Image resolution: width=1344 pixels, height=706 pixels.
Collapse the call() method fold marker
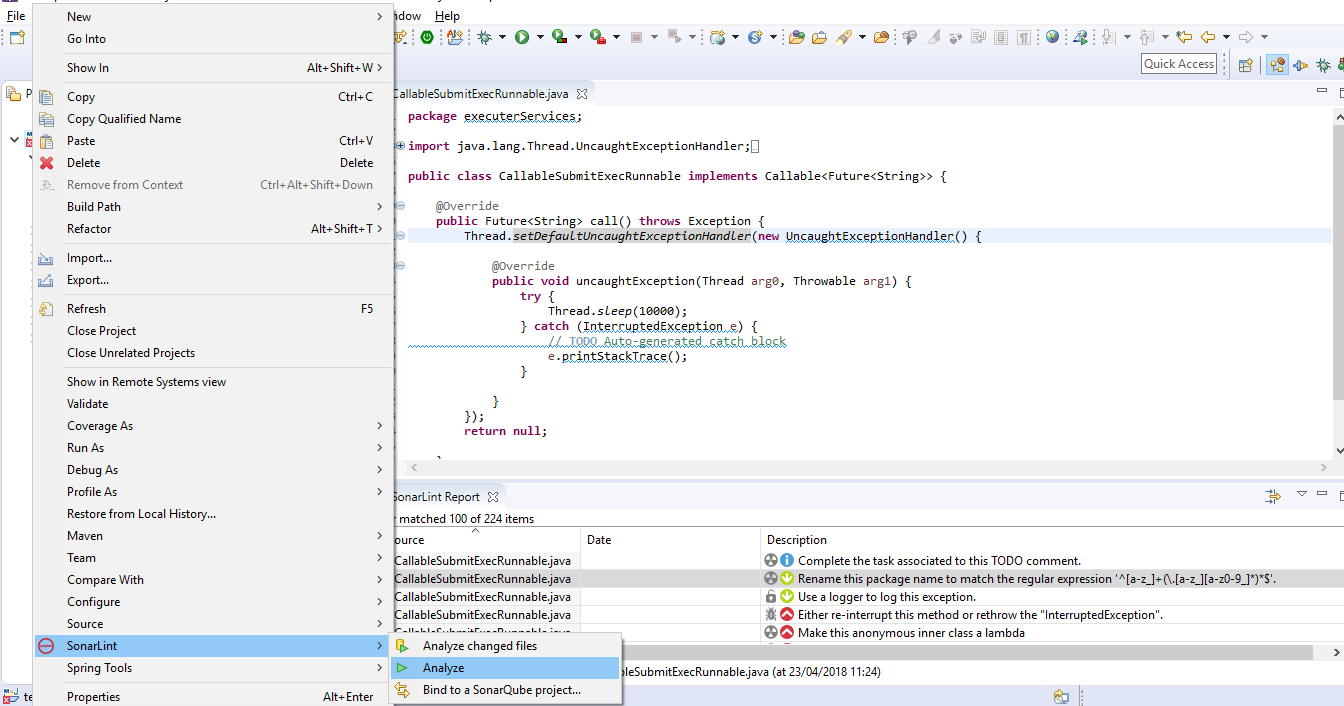(401, 206)
